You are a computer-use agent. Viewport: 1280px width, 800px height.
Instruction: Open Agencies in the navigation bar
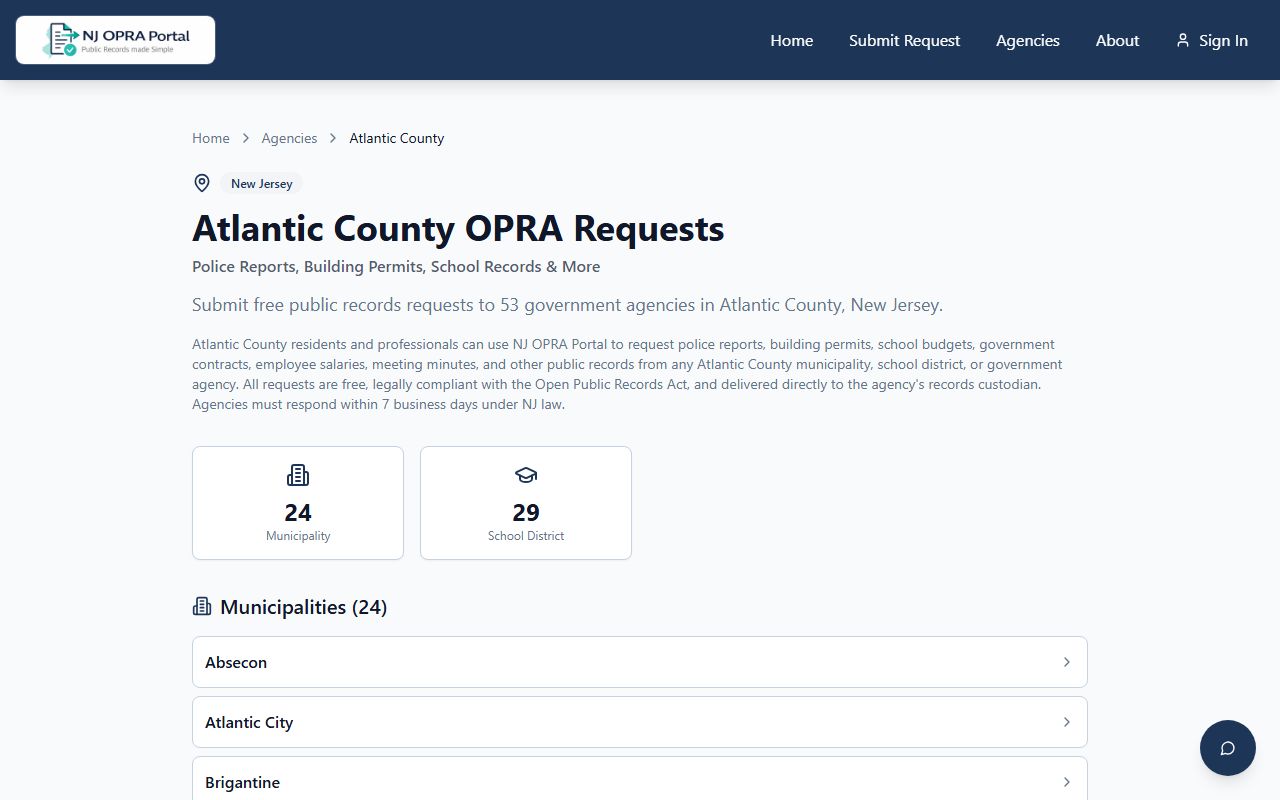[x=1028, y=40]
